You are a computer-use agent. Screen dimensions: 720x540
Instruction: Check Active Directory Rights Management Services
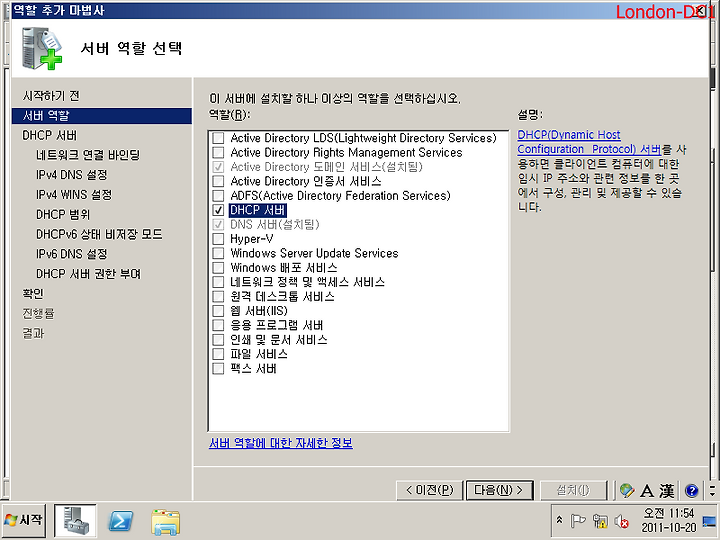[x=218, y=152]
